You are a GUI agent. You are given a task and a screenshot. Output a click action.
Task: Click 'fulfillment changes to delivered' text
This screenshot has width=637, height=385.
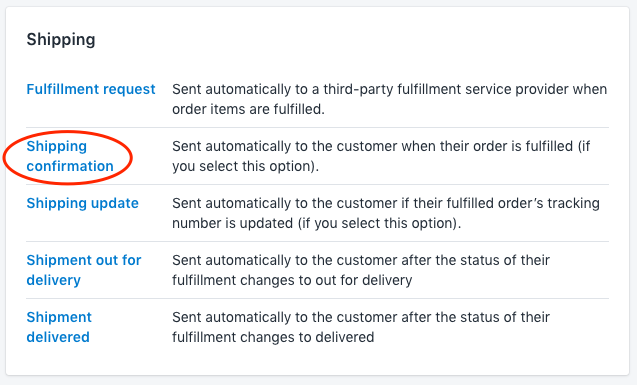(273, 337)
